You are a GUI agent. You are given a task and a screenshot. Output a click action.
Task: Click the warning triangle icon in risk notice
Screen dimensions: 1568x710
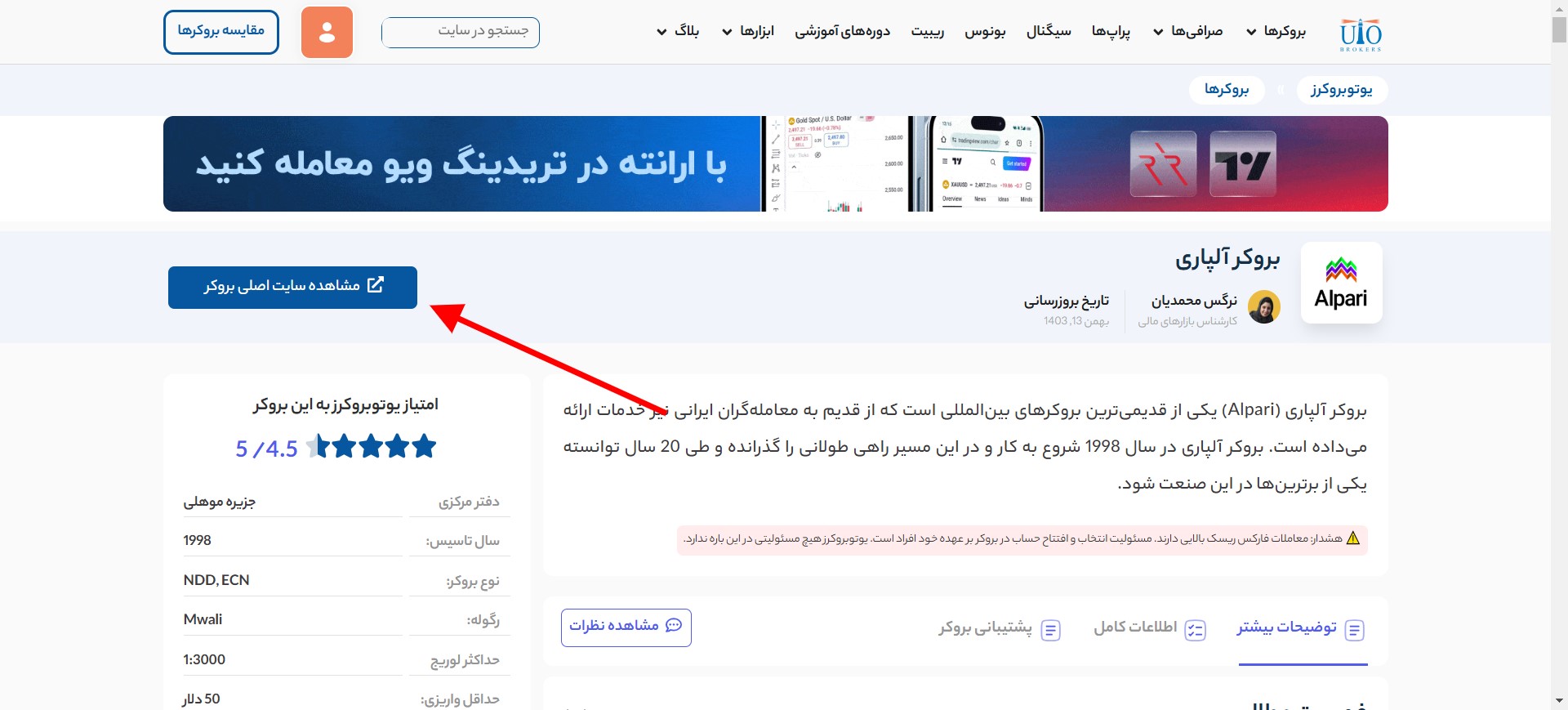(1353, 538)
